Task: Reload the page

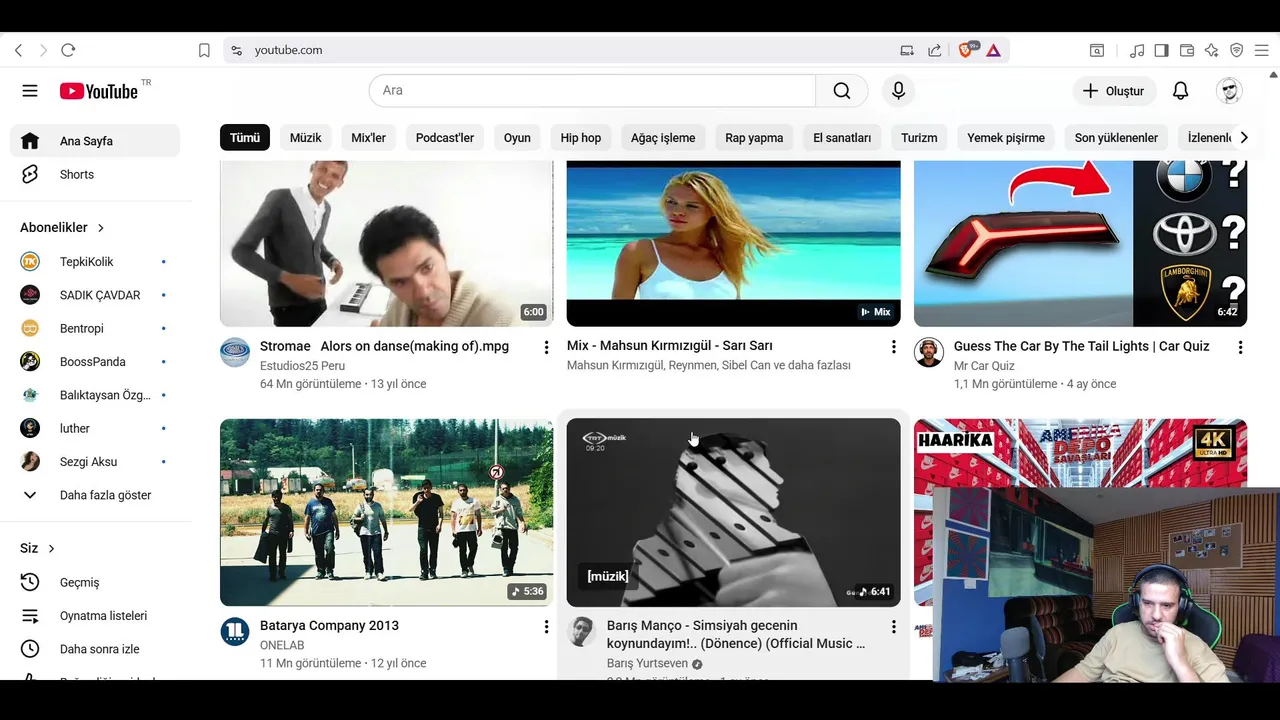Action: pos(68,50)
